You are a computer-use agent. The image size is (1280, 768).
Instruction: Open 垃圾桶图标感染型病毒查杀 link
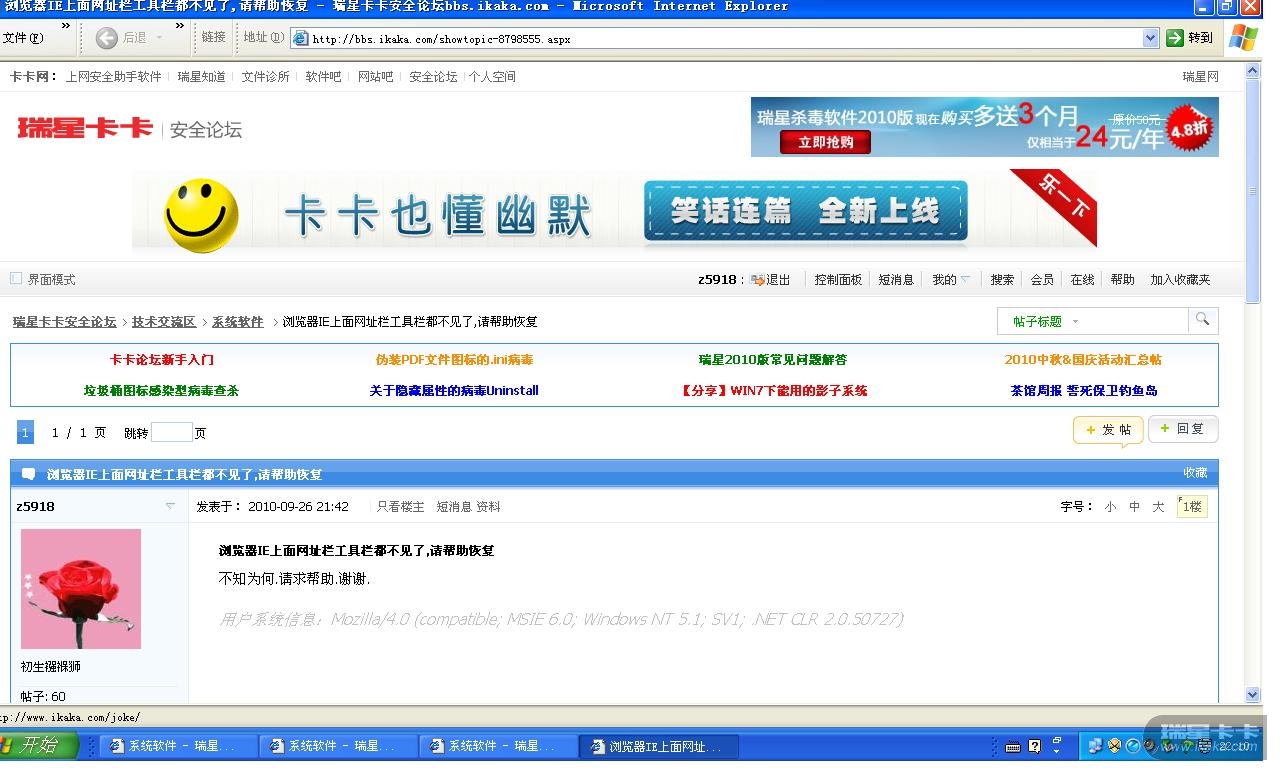click(x=162, y=391)
